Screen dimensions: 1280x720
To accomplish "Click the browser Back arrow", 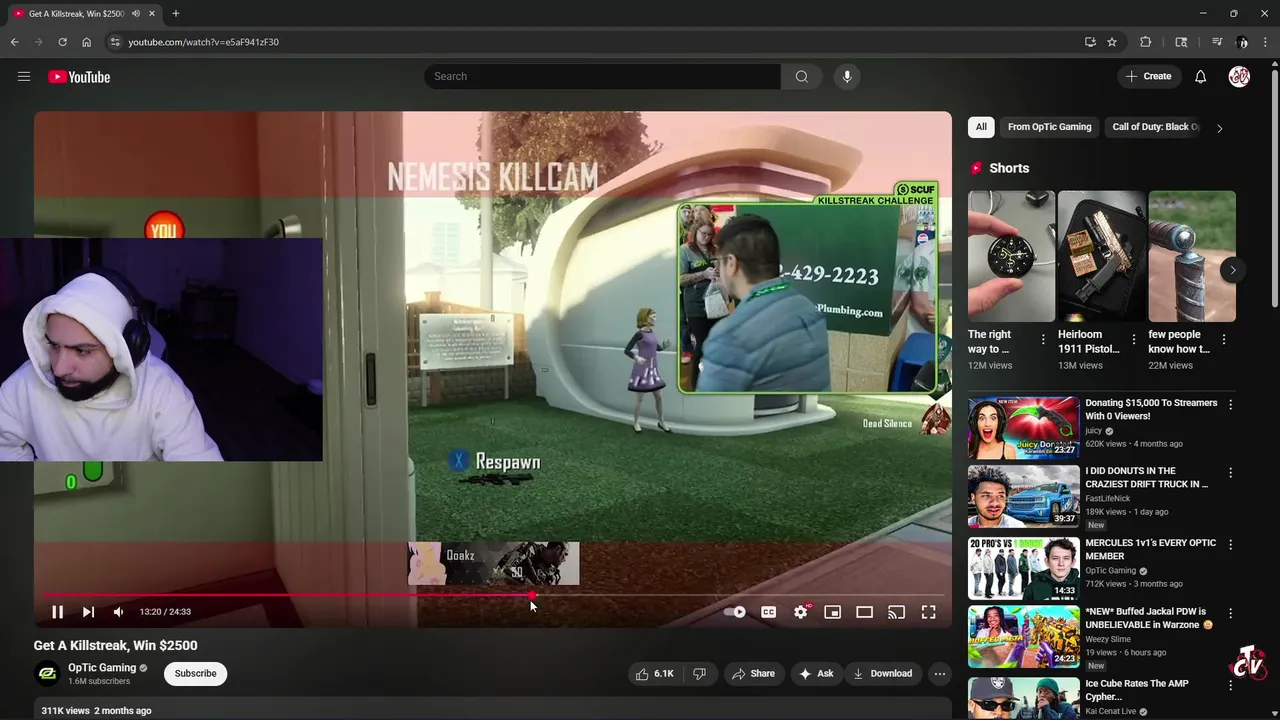I will point(14,42).
